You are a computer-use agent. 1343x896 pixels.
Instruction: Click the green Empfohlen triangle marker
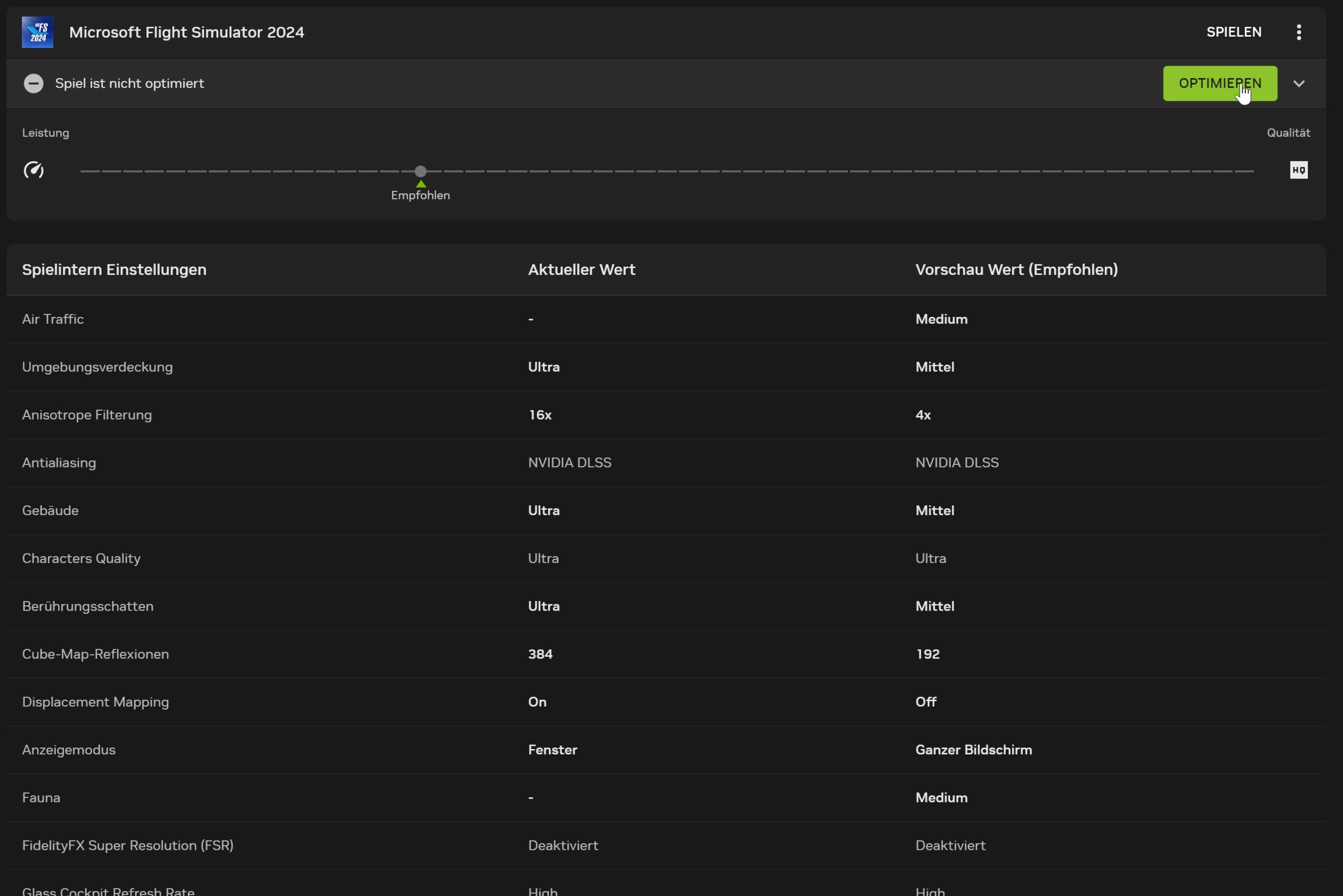(421, 184)
